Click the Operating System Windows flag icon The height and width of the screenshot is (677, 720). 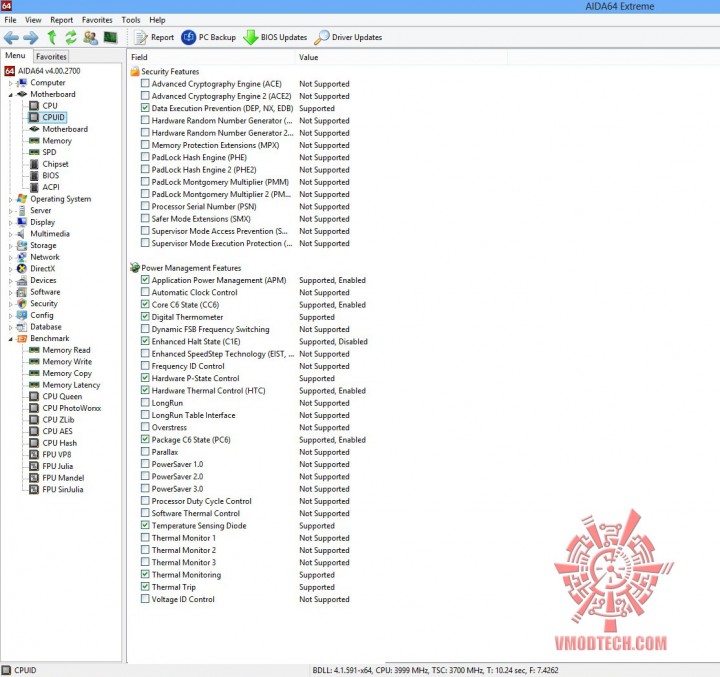tap(22, 198)
